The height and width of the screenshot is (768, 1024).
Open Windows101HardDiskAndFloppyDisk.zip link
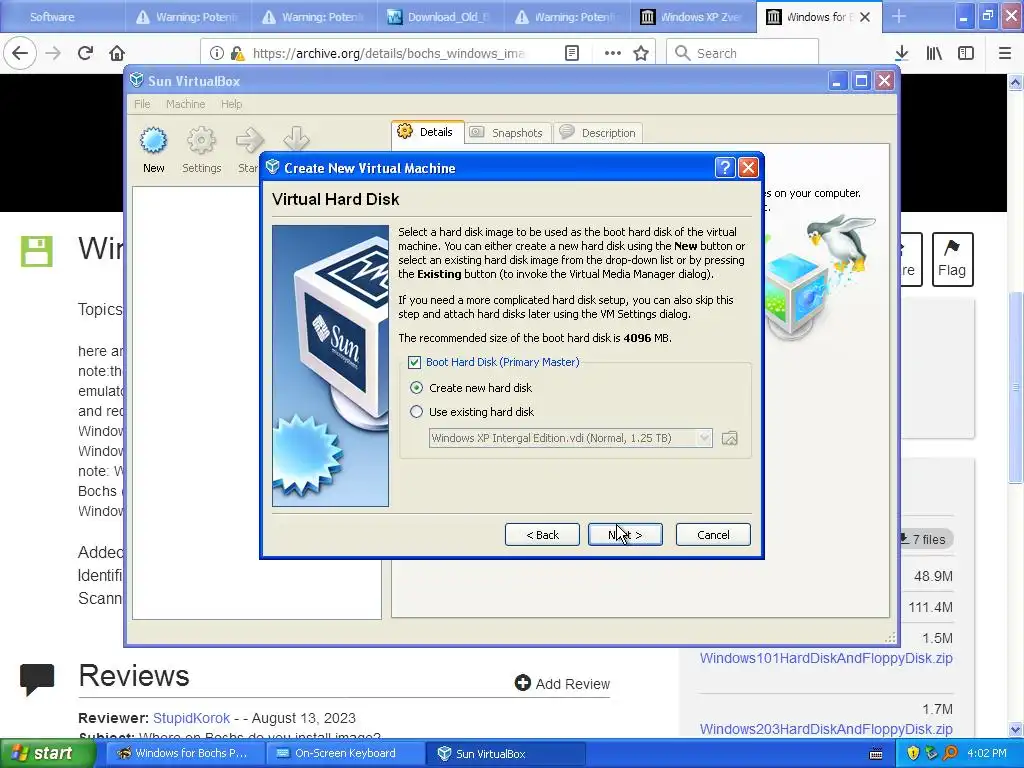(826, 658)
